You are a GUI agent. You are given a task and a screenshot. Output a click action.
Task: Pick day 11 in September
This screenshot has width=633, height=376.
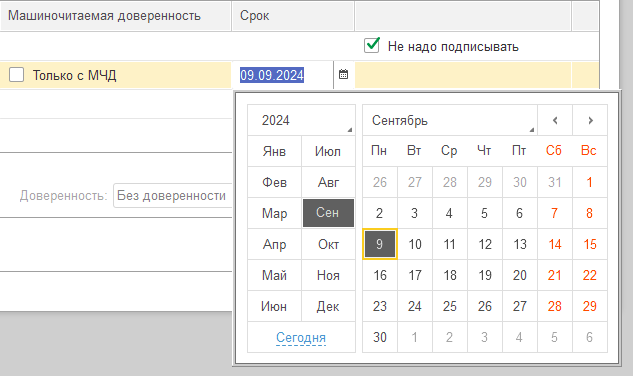[x=450, y=244]
